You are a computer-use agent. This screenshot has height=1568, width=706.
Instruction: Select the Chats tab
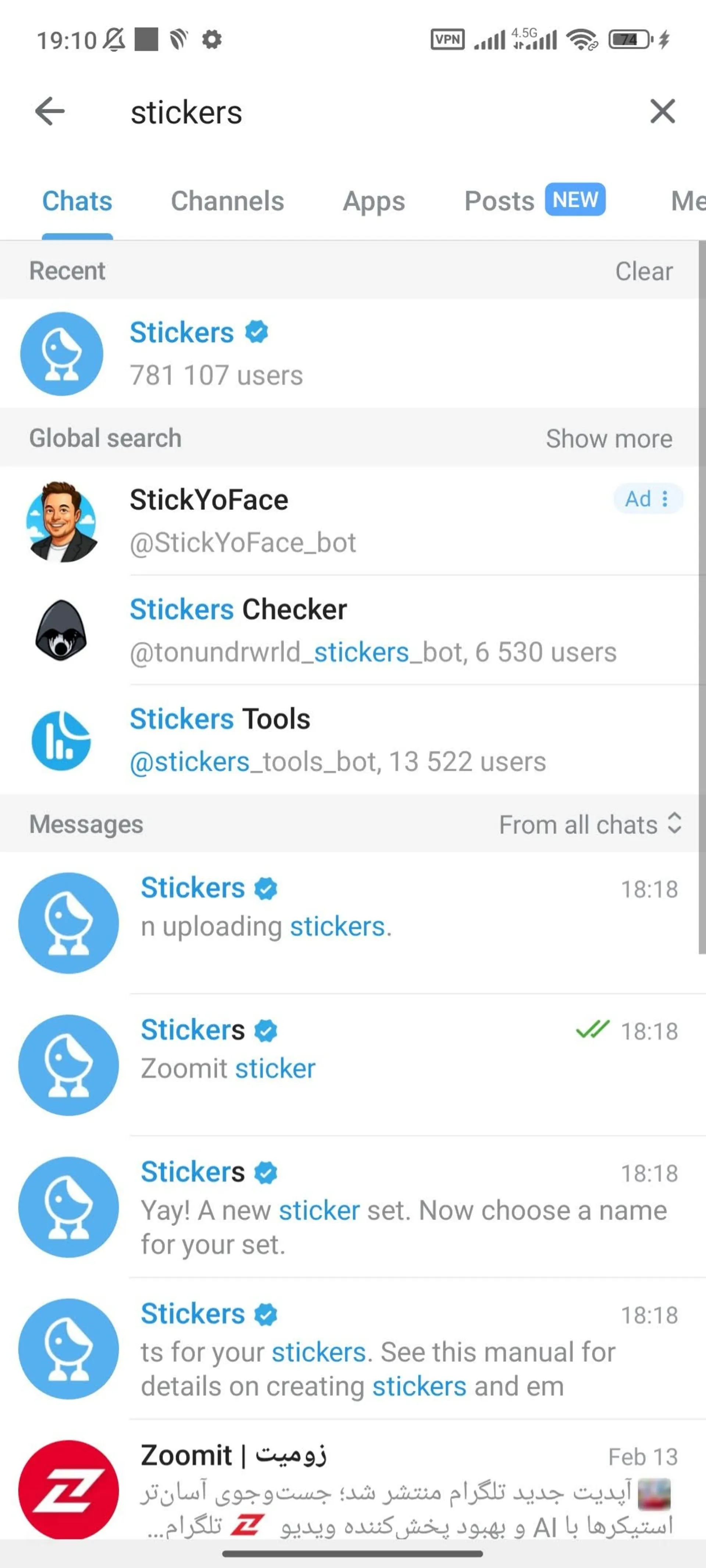point(77,201)
